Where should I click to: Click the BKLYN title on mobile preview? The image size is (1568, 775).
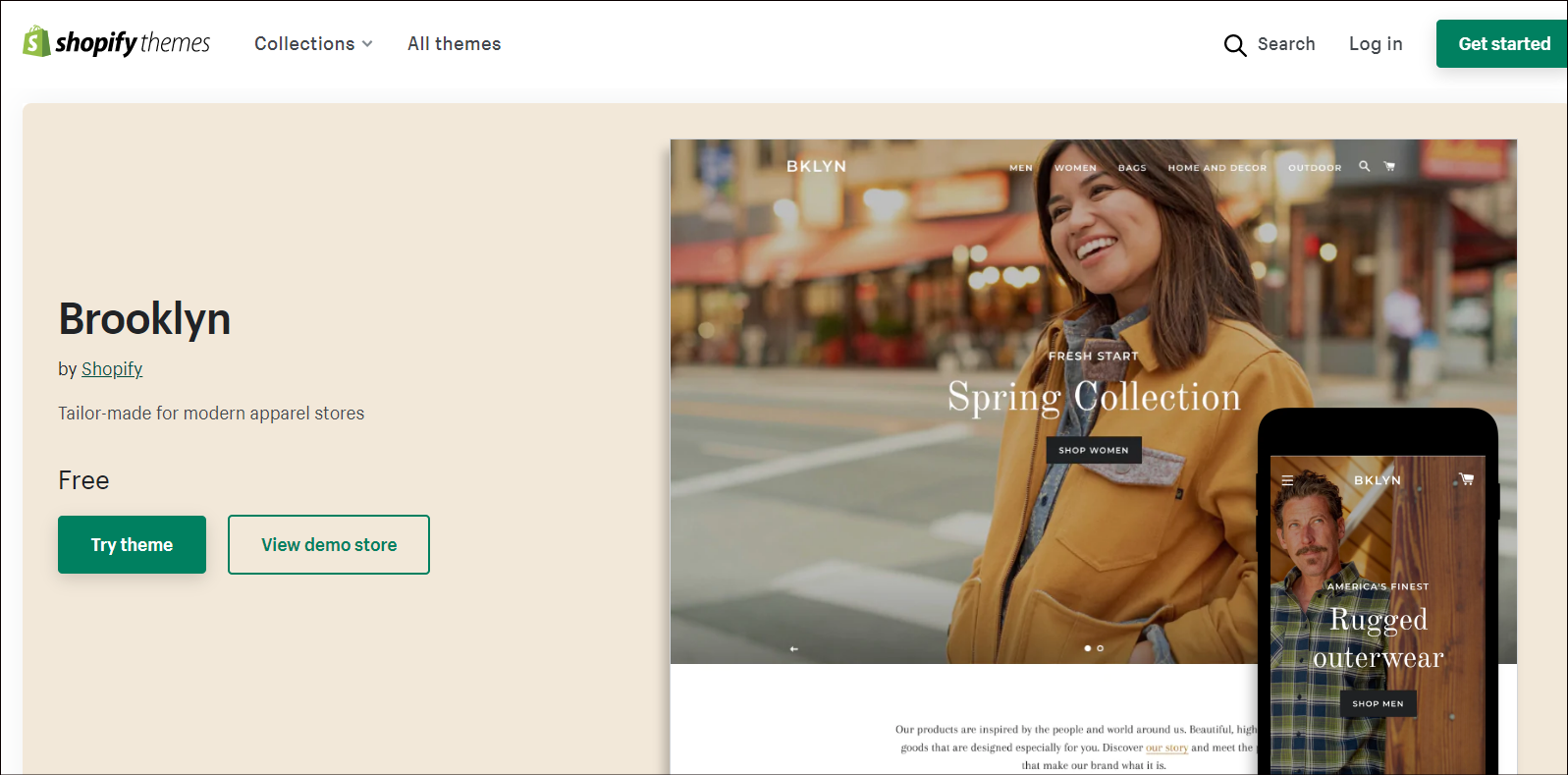[x=1378, y=480]
